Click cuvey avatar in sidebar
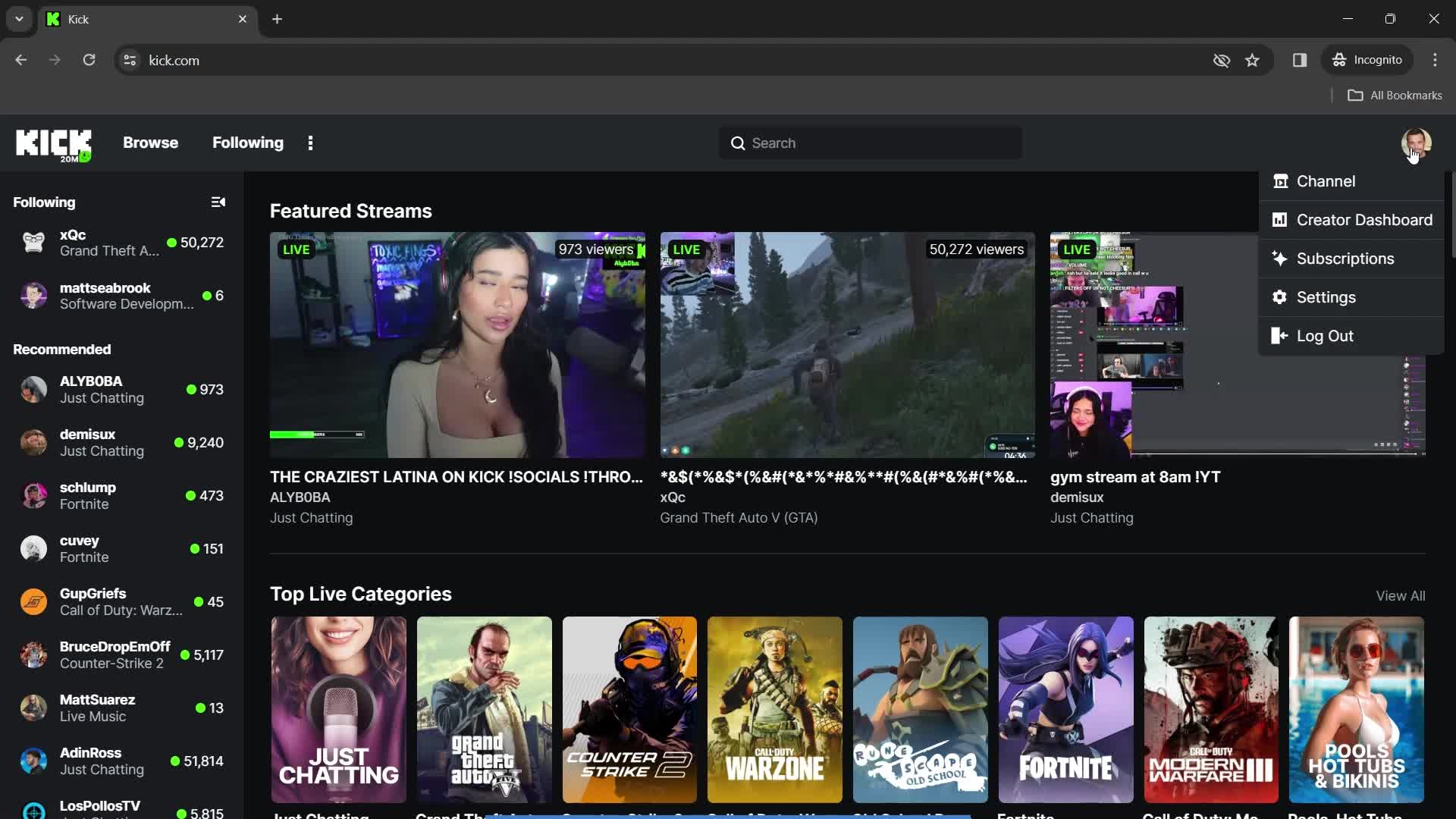1456x819 pixels. [33, 549]
